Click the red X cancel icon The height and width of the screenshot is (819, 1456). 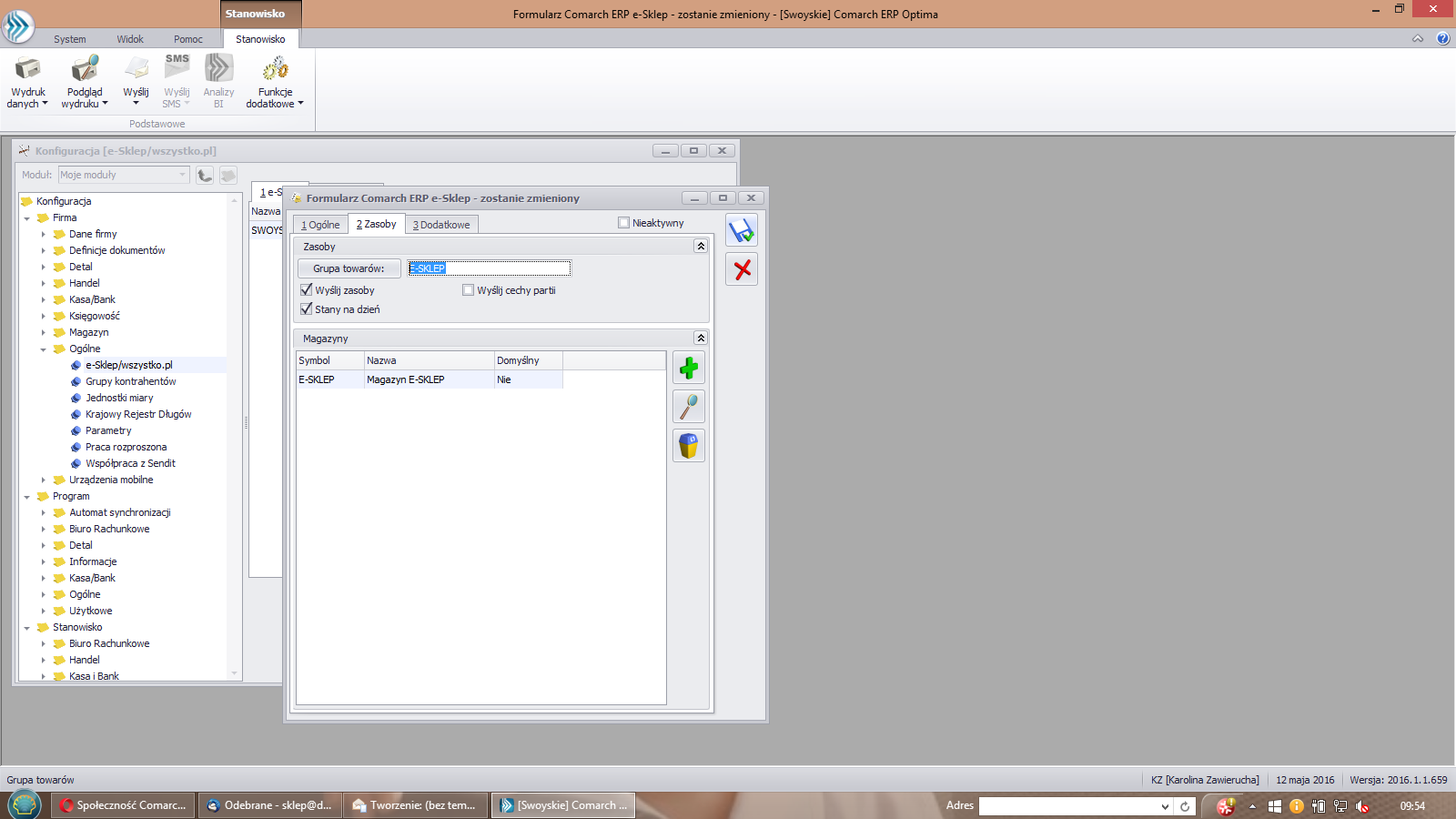click(x=742, y=269)
